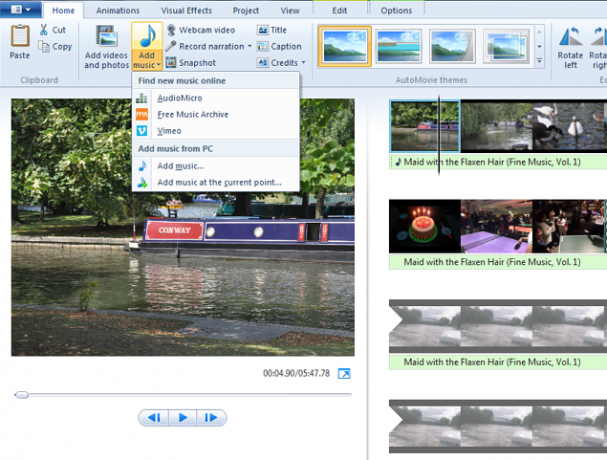Image resolution: width=607 pixels, height=460 pixels.
Task: Switch to the Home tab
Action: click(63, 10)
